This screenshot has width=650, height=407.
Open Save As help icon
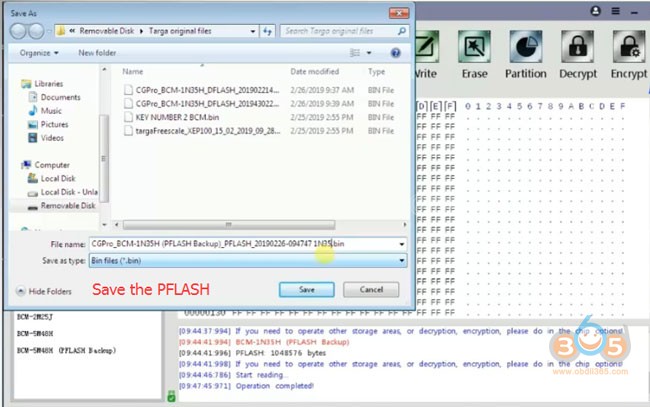click(395, 53)
